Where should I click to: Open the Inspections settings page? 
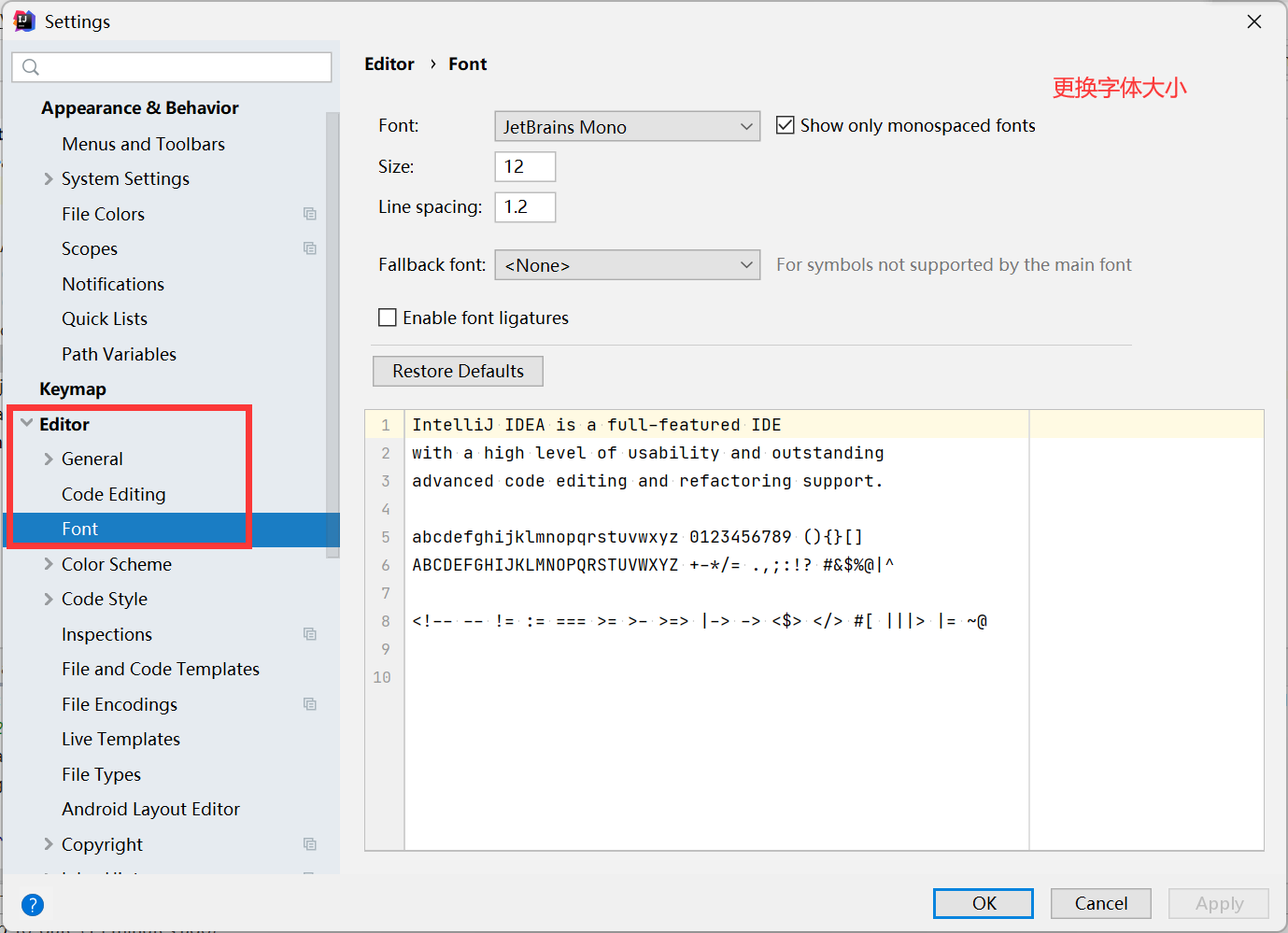click(106, 634)
